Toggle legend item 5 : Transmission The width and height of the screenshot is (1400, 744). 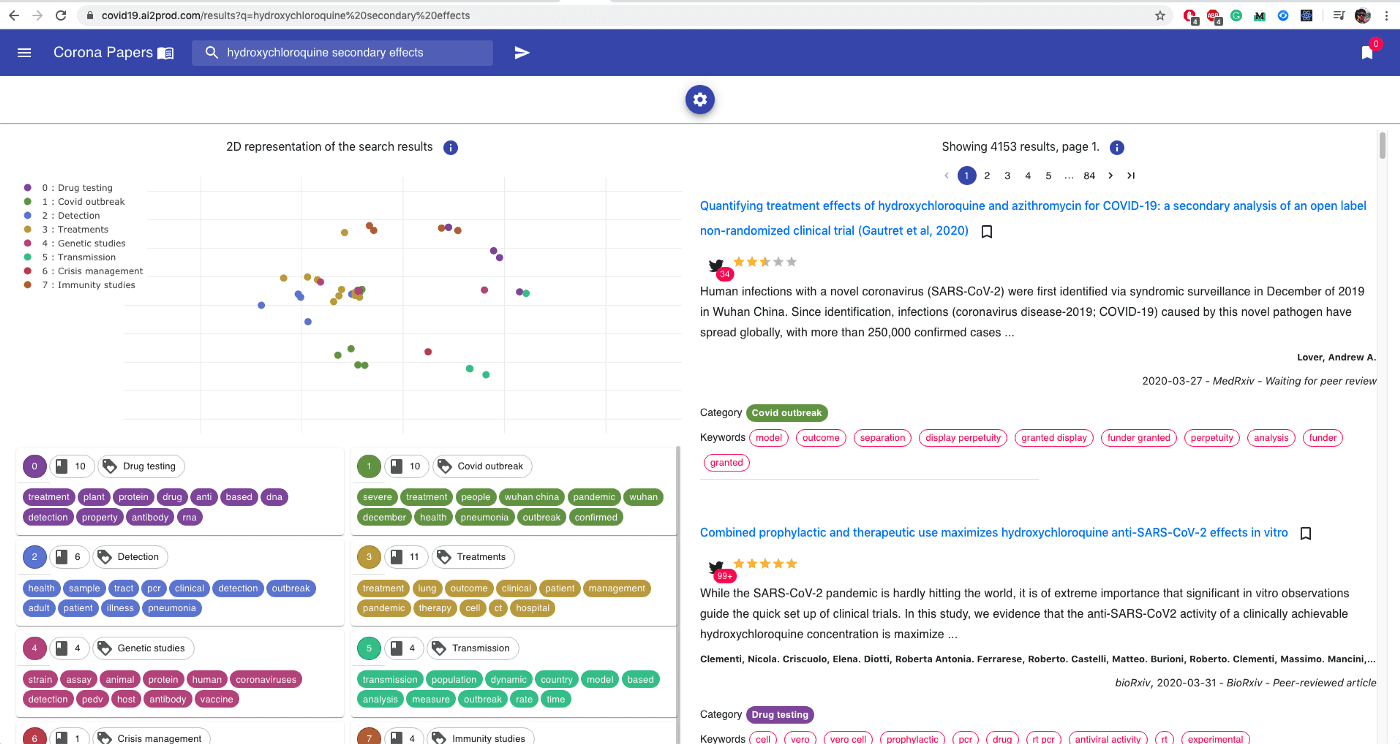(69, 257)
